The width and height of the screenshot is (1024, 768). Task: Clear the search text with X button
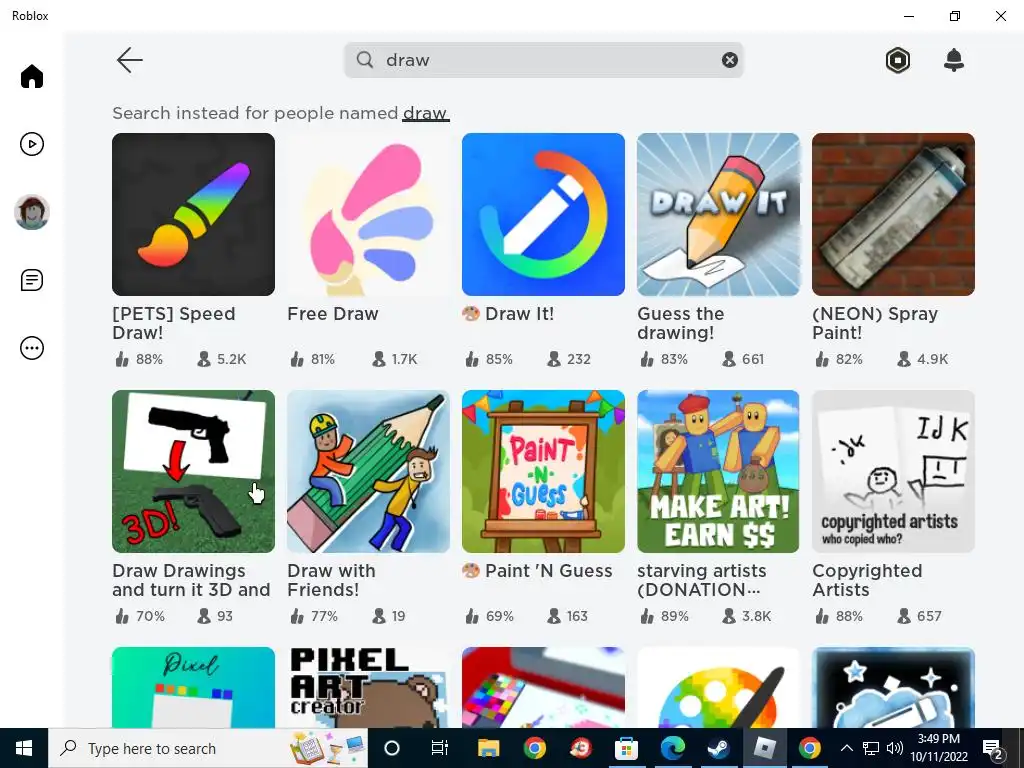point(729,60)
